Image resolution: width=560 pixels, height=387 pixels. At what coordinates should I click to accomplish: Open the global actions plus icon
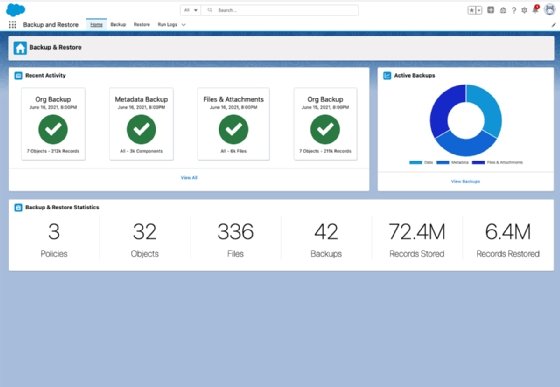click(x=491, y=10)
